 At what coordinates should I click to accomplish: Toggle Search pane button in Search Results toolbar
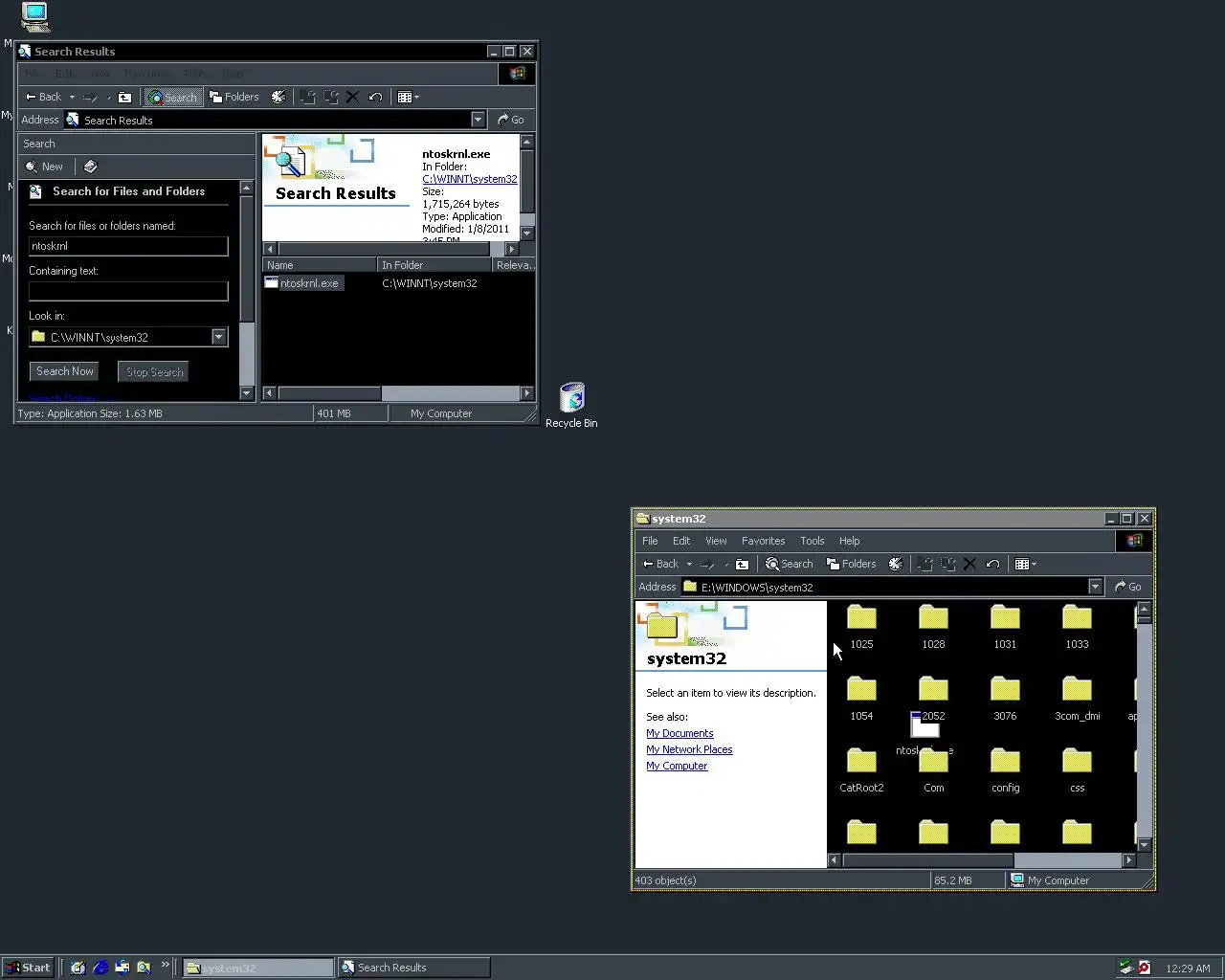point(172,97)
